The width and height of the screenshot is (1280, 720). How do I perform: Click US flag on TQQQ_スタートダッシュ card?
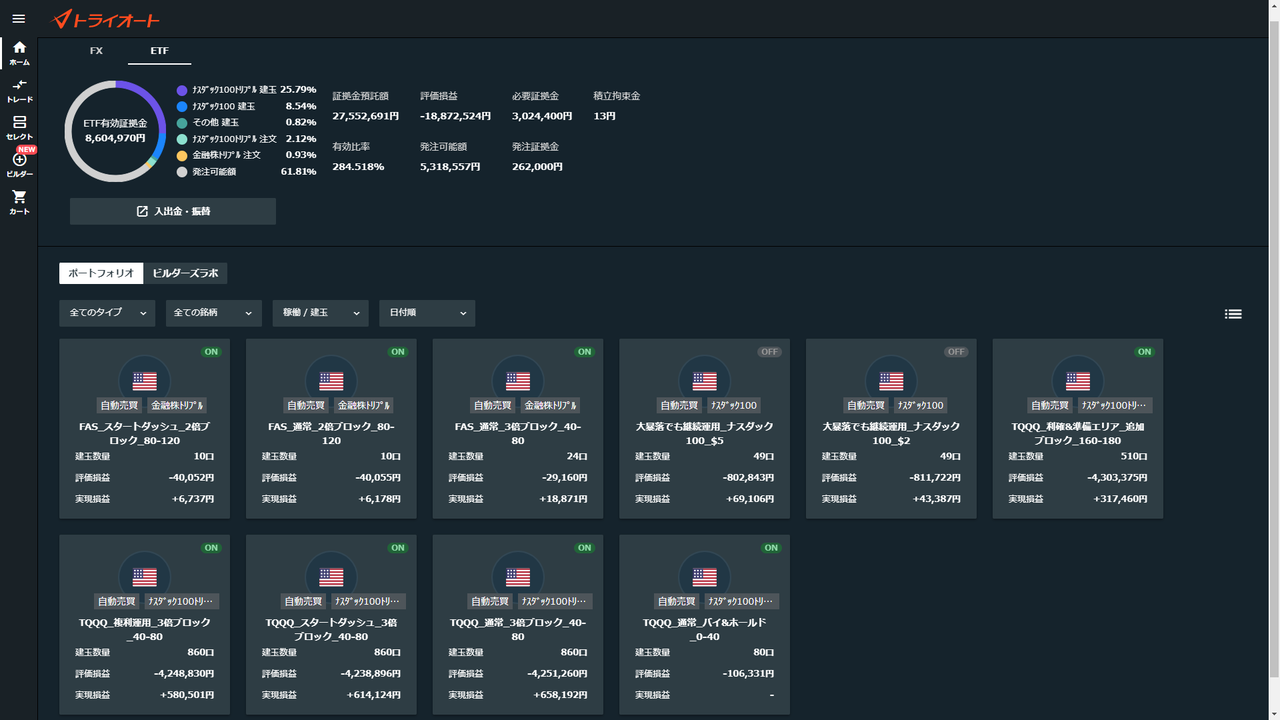331,577
